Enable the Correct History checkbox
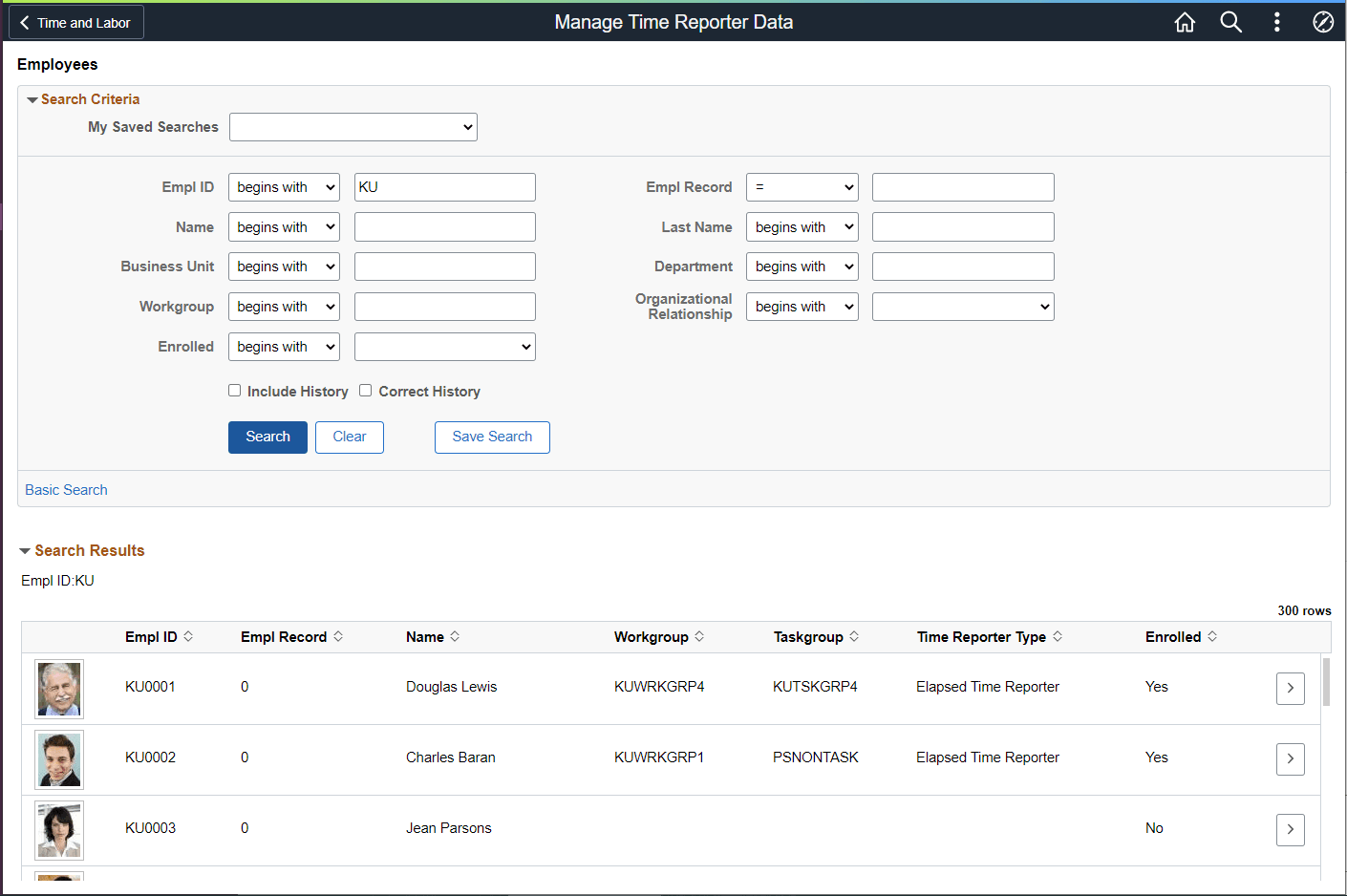Image resolution: width=1347 pixels, height=896 pixels. (366, 390)
